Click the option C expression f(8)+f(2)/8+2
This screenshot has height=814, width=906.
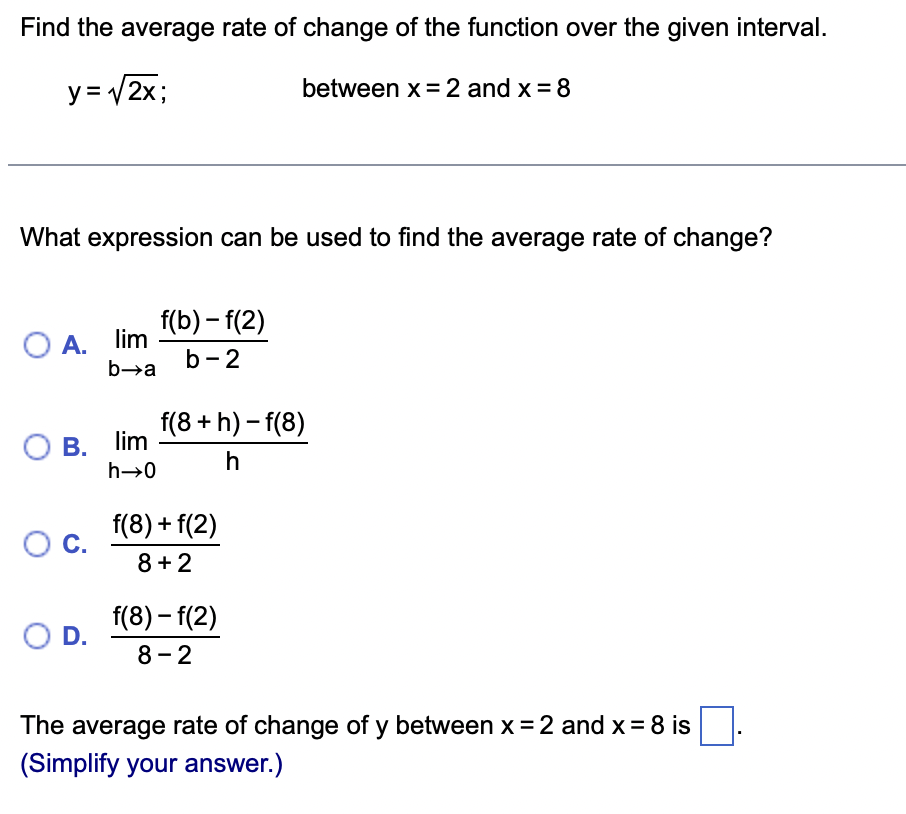click(166, 543)
